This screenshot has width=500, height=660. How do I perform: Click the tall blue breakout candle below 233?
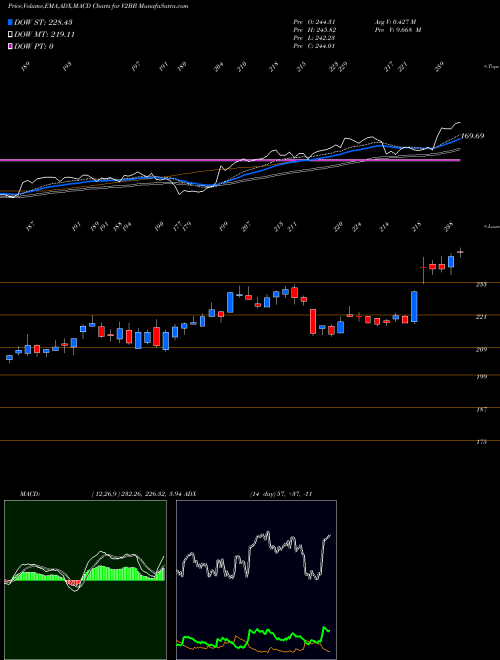(414, 307)
